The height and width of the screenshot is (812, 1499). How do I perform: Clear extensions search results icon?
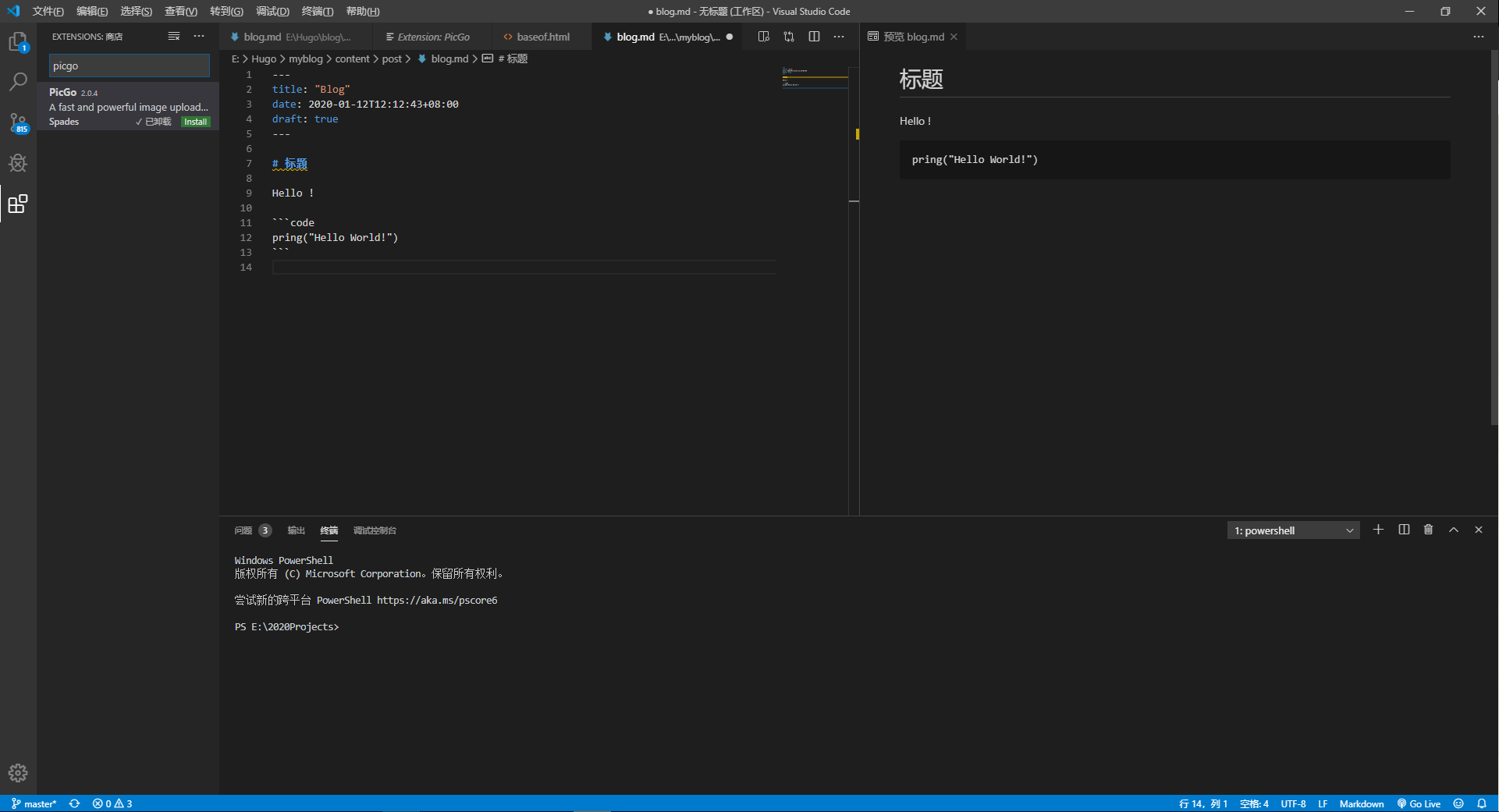173,37
